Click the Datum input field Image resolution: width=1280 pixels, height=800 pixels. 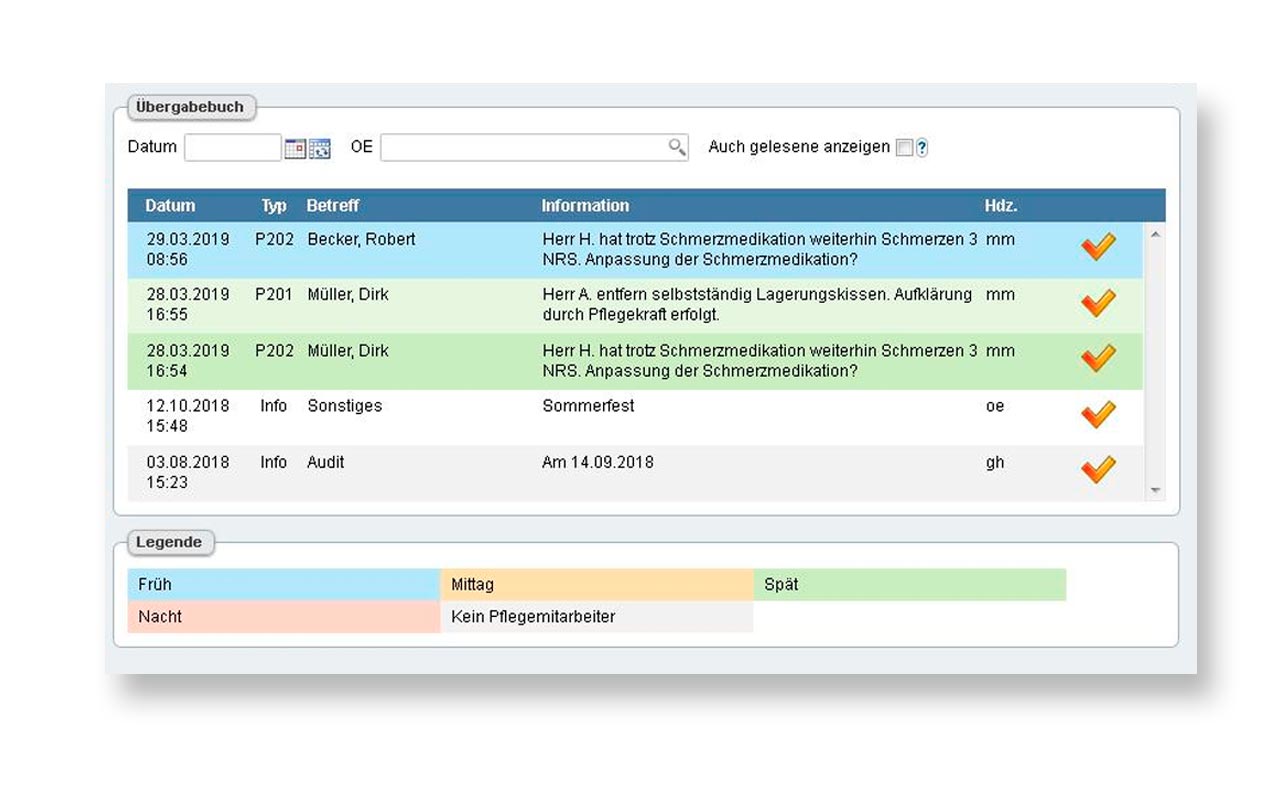(232, 148)
